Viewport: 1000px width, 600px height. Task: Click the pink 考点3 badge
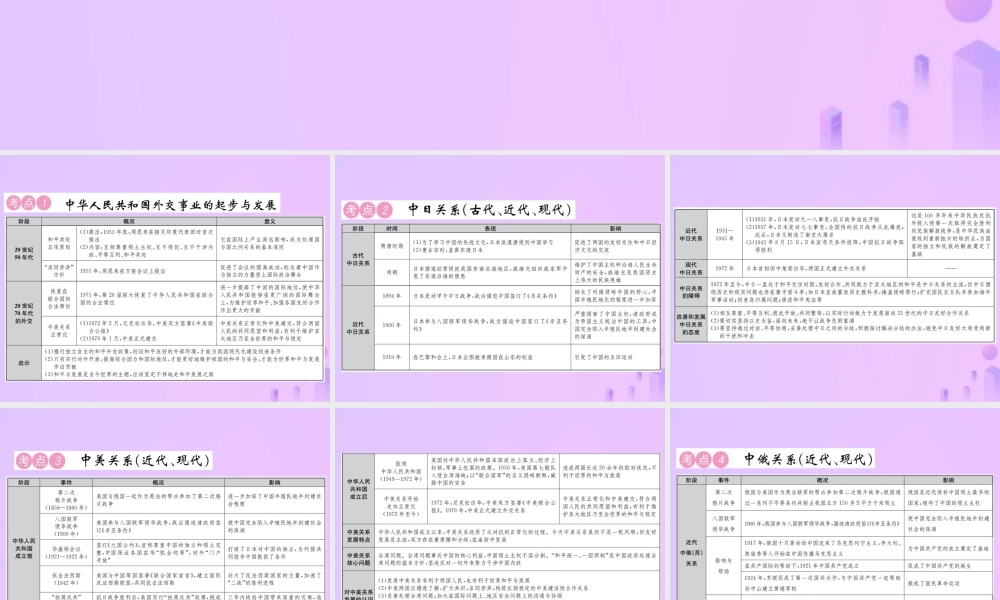pos(41,460)
